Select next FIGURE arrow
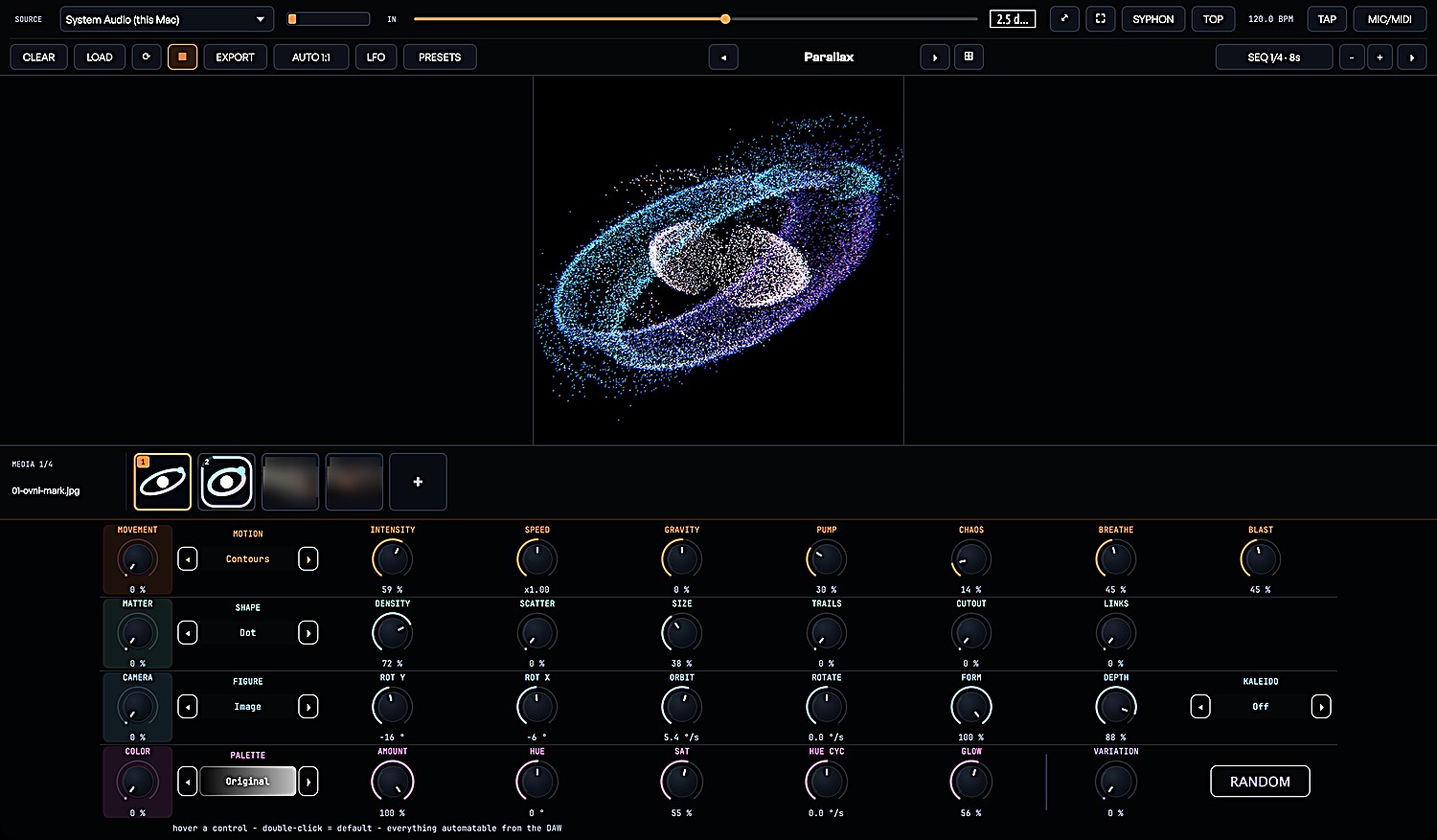 tap(308, 707)
